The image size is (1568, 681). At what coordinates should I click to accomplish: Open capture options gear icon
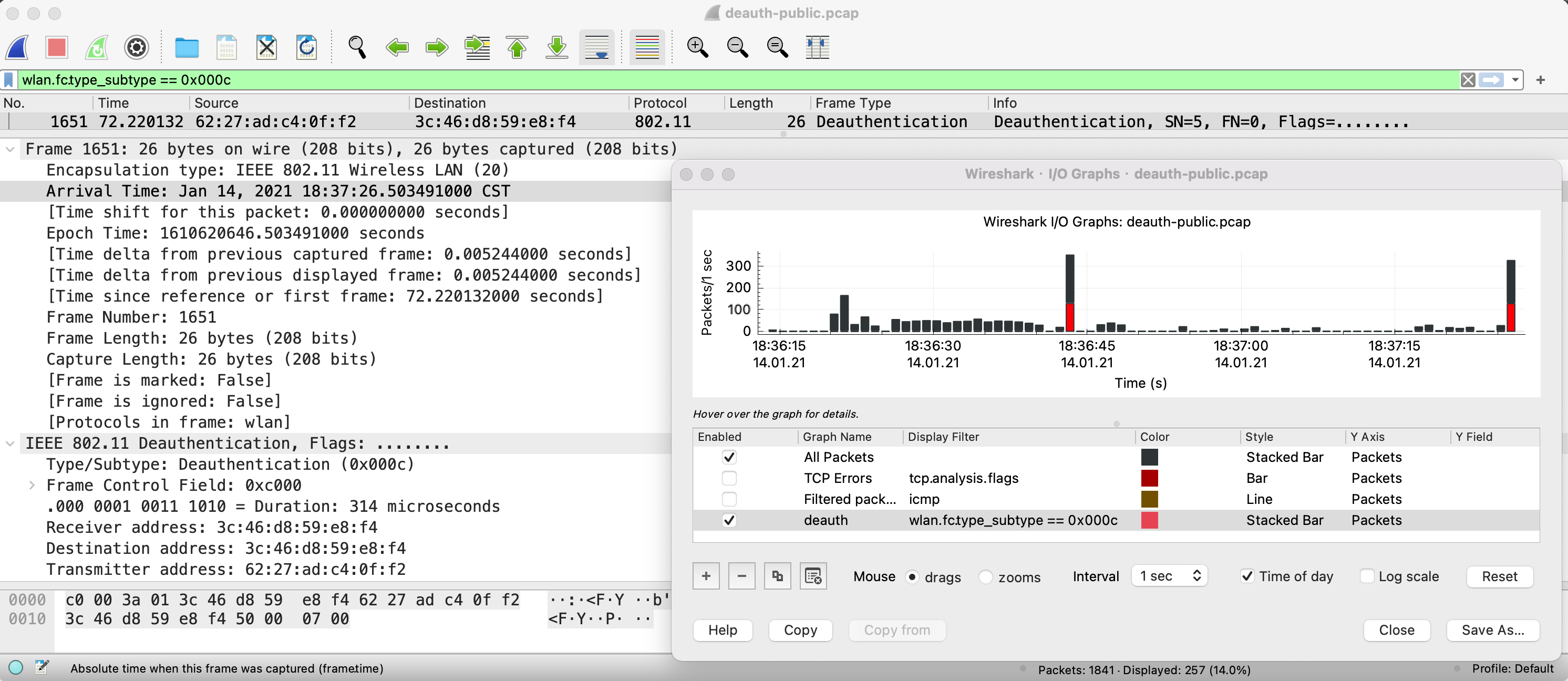(x=136, y=47)
